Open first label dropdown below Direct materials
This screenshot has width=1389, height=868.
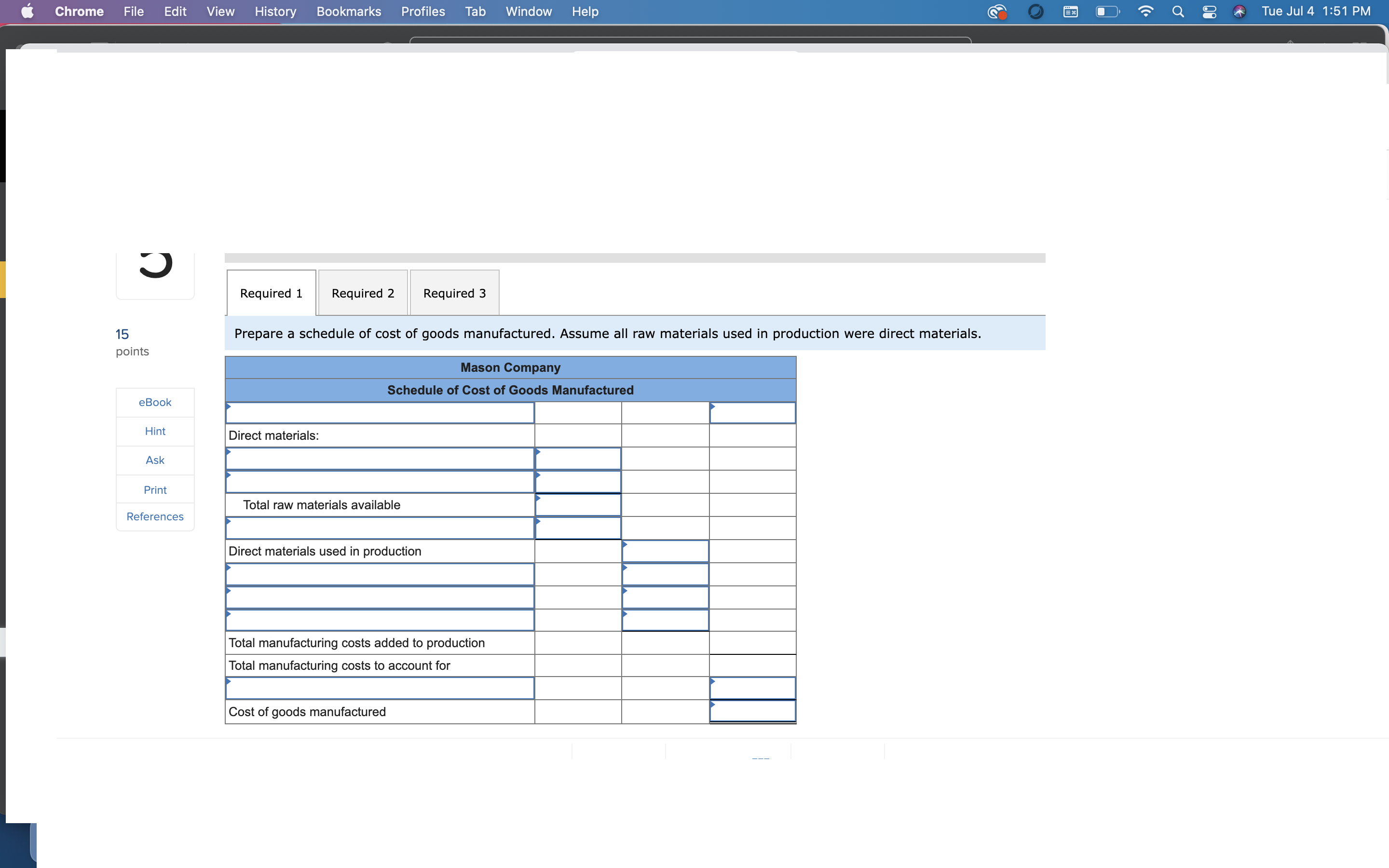click(x=380, y=459)
